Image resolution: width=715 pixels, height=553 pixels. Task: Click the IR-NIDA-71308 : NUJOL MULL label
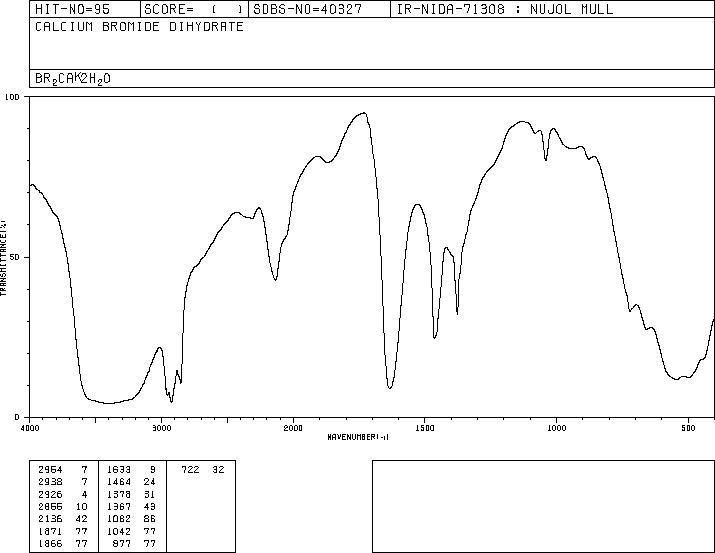point(505,9)
